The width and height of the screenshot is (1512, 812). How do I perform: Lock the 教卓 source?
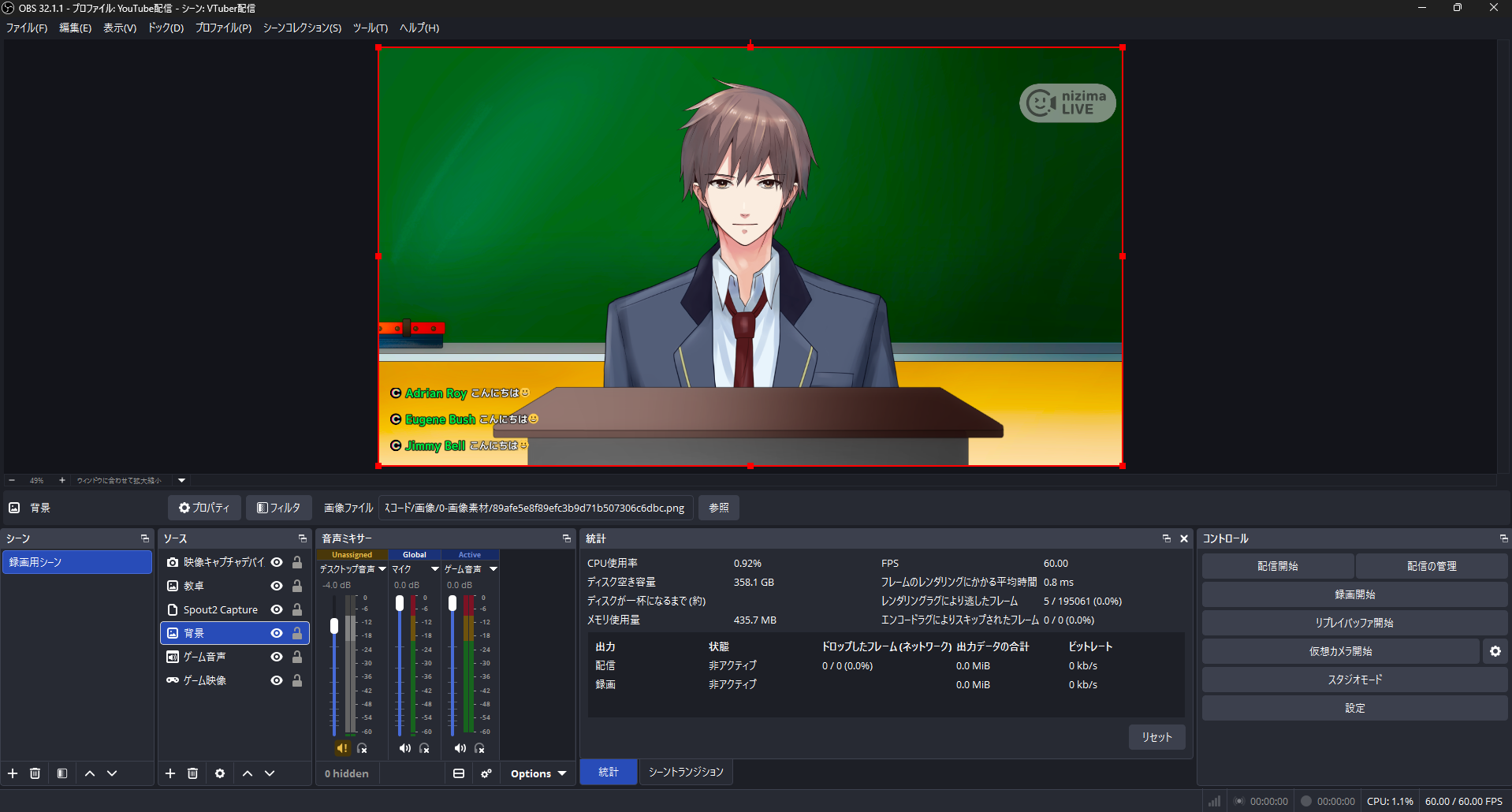tap(297, 586)
